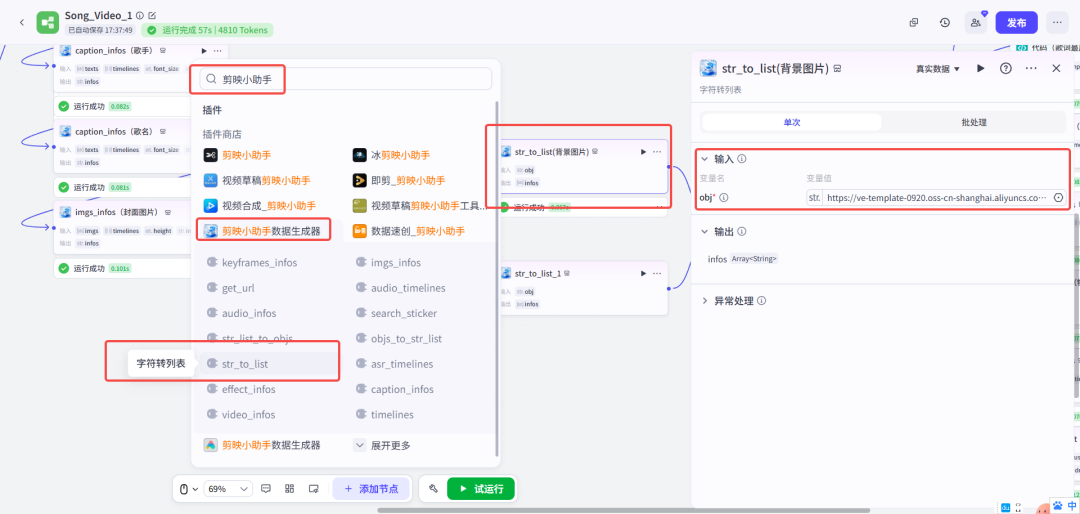
Task: Auto-arrange nodes with grid icon
Action: [290, 489]
